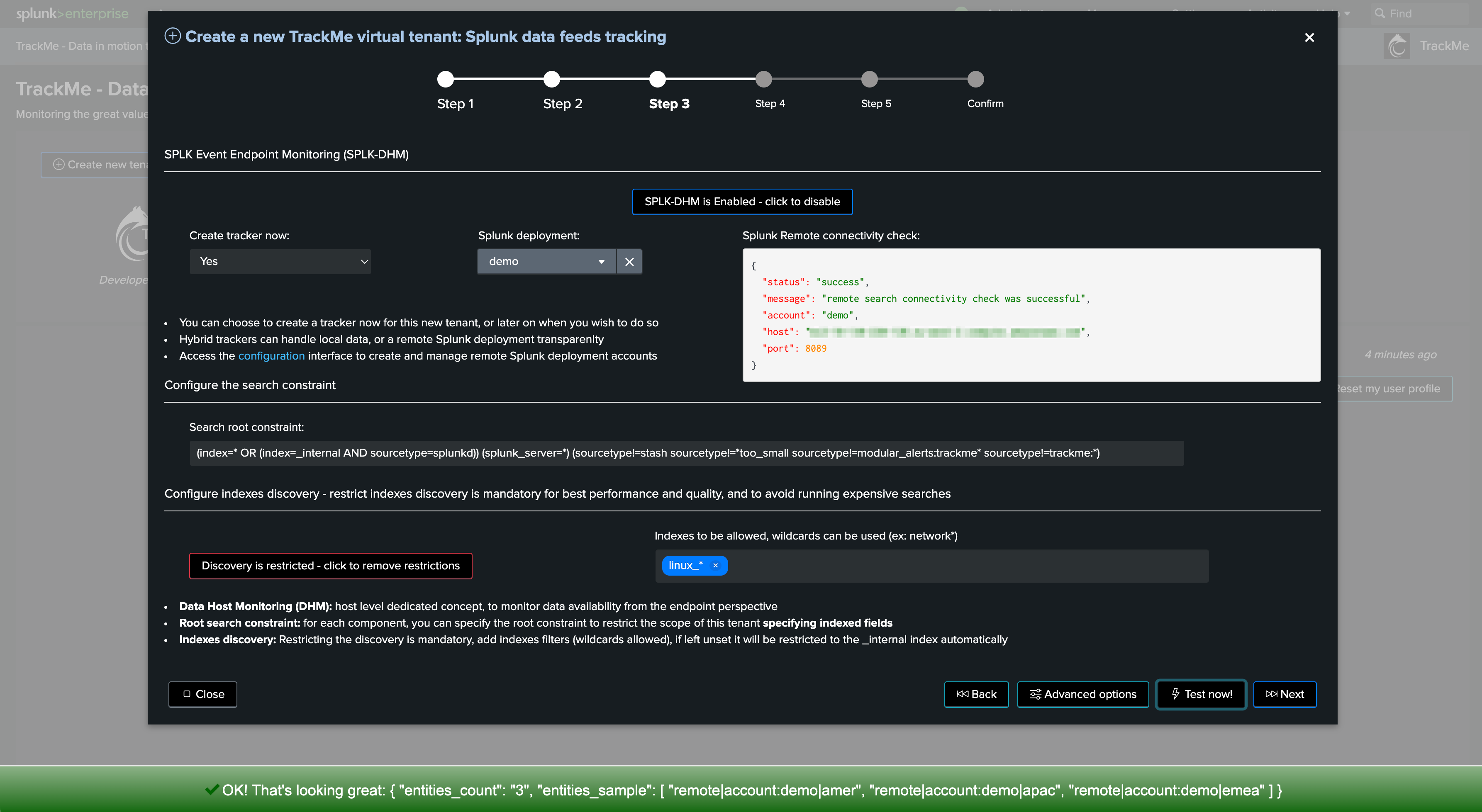Expand the Splunk deployment demo dropdown
1482x812 pixels.
point(546,262)
